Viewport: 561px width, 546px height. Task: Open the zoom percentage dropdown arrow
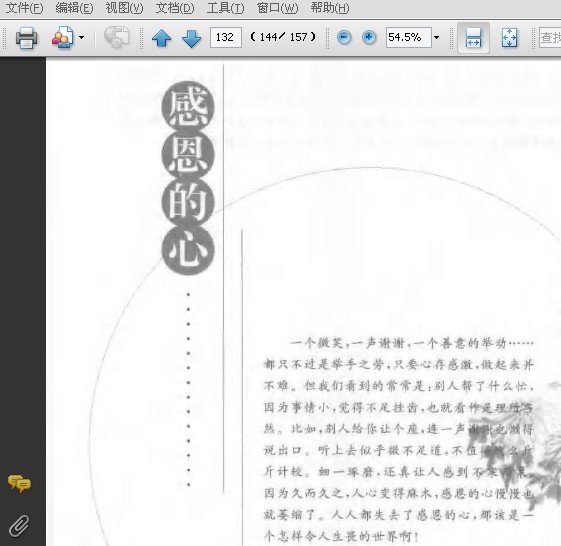[436, 37]
